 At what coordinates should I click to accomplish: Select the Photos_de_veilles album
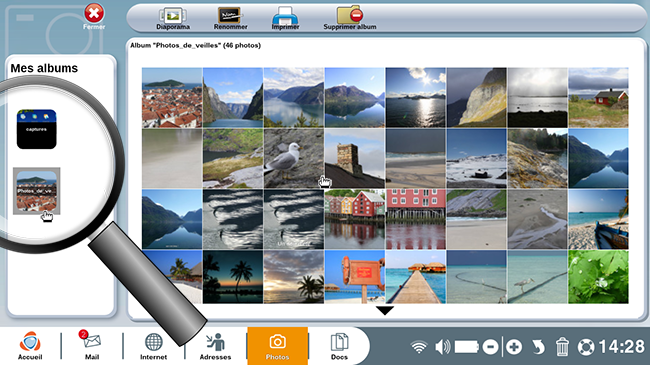click(x=36, y=191)
